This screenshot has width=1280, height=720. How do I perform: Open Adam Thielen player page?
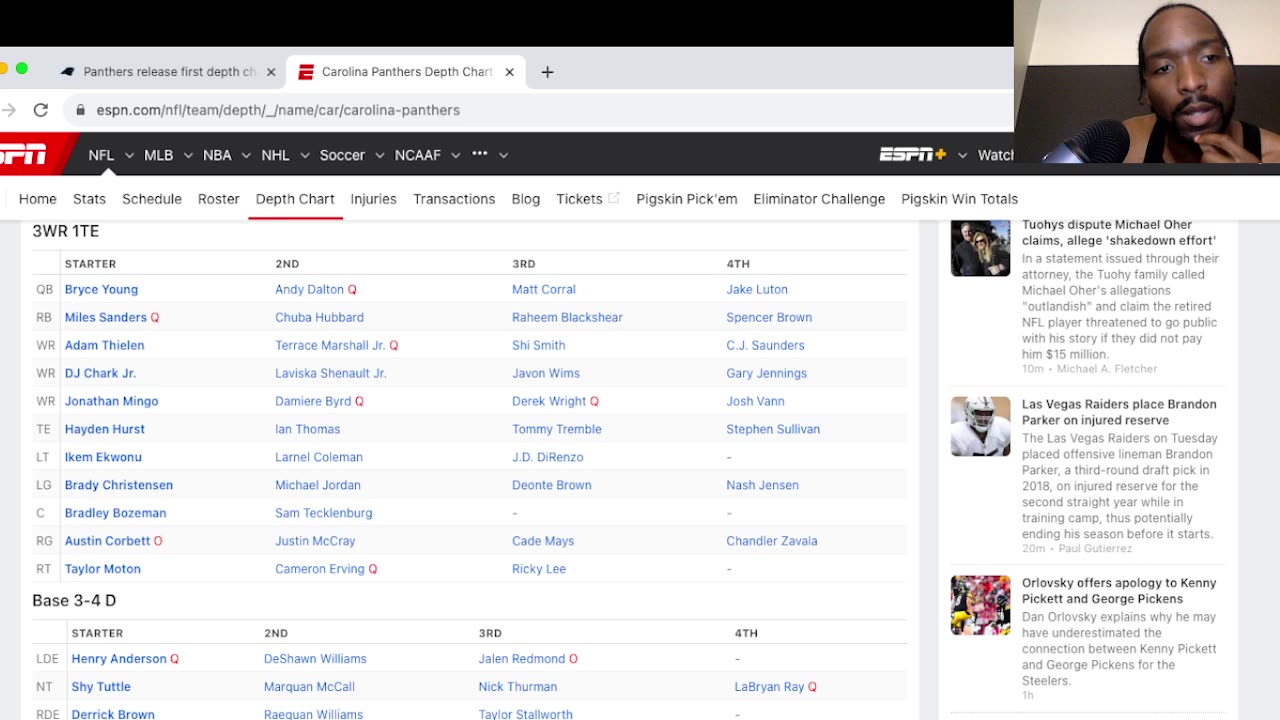pos(104,345)
